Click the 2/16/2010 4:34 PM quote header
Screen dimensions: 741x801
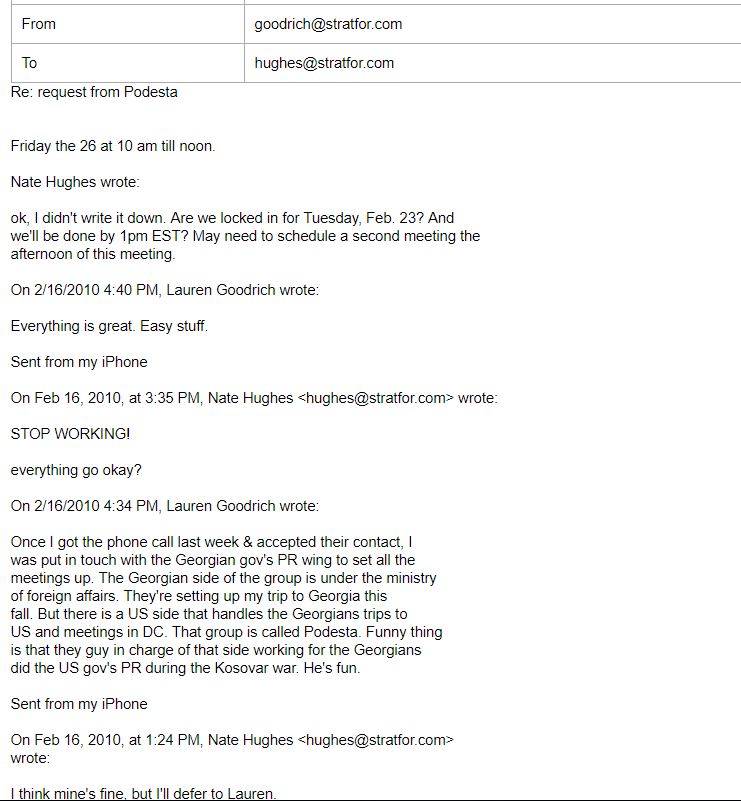point(164,506)
